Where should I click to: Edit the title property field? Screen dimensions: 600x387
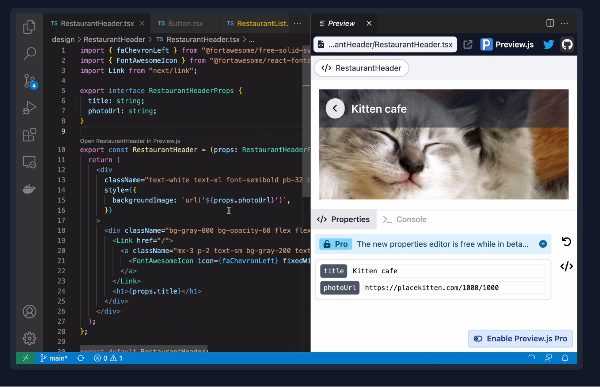coord(448,271)
